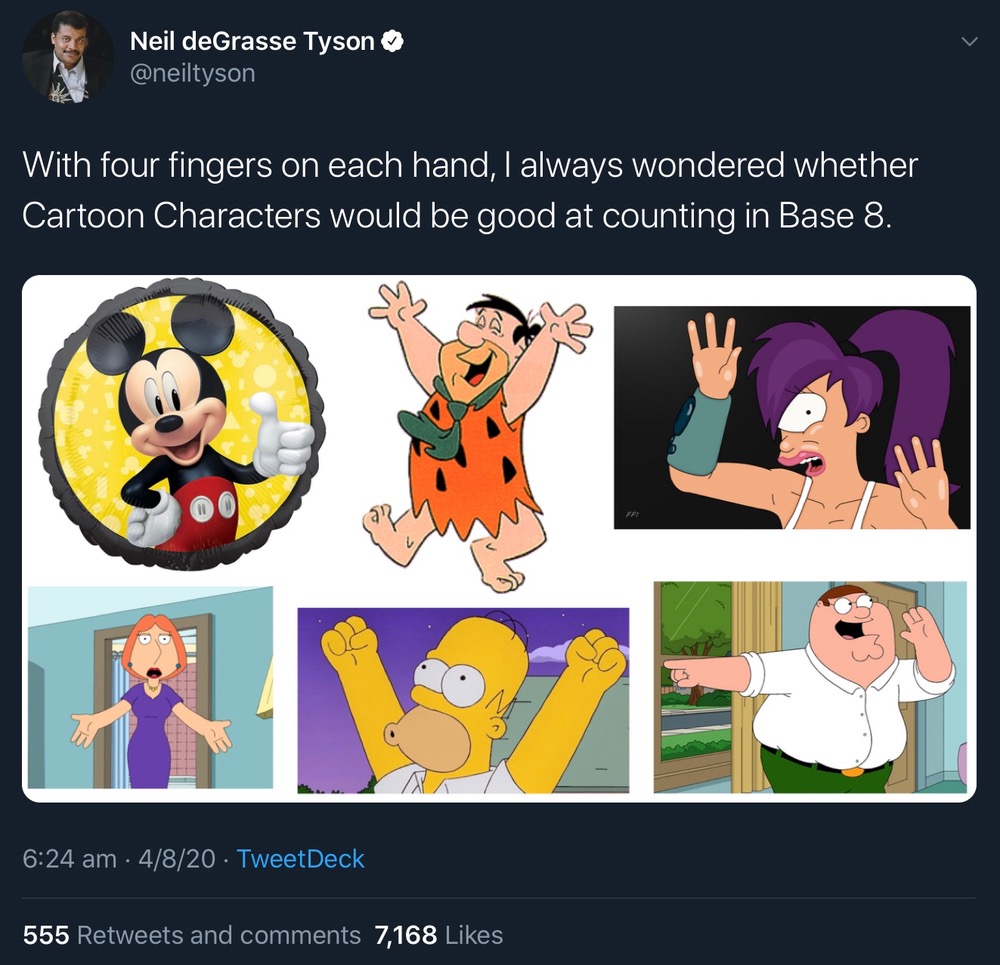Enlarge the Homer Simpson image
1000x965 pixels.
(x=463, y=700)
